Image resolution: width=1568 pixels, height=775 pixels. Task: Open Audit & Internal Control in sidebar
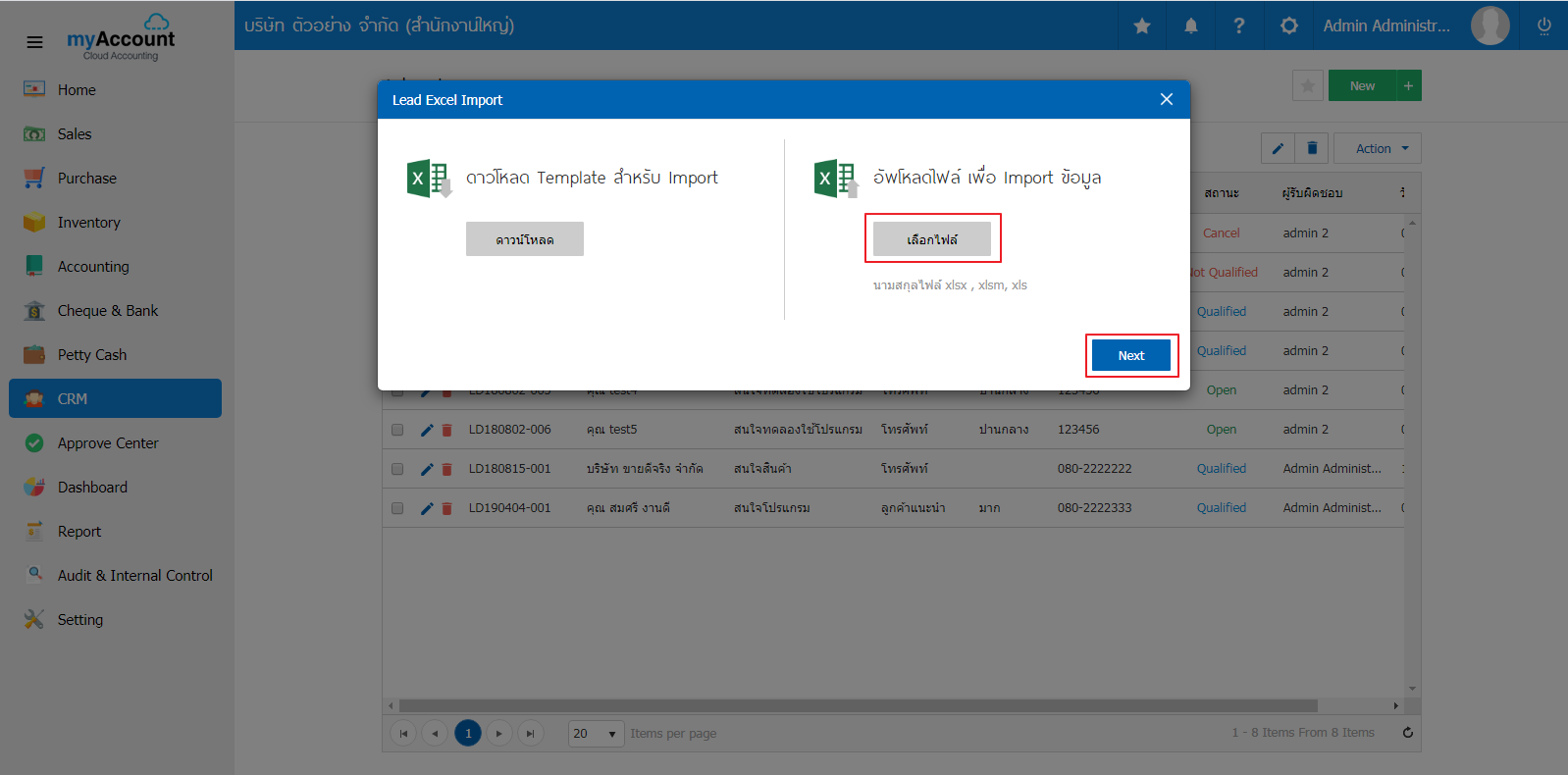(x=116, y=575)
